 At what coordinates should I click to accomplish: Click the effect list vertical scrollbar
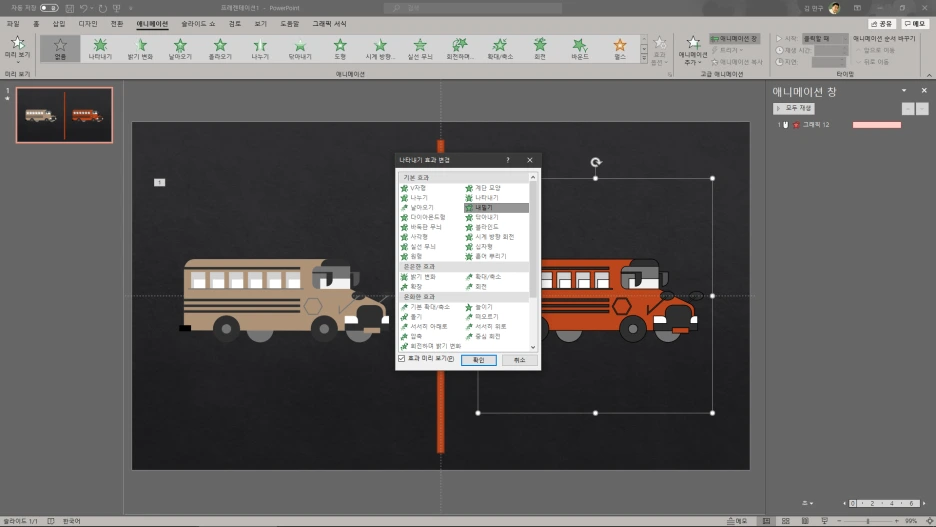point(532,263)
